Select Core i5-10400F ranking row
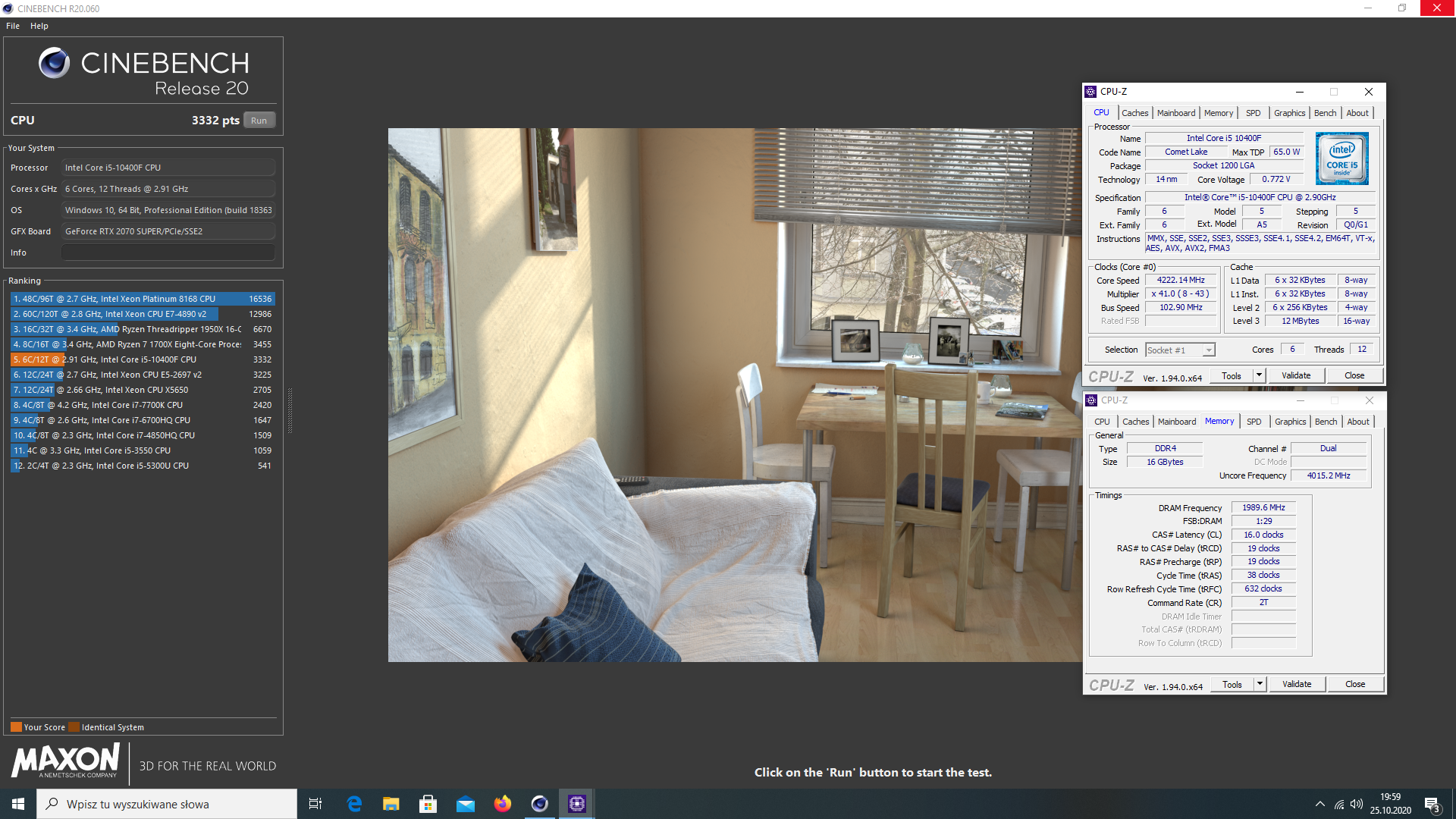Image resolution: width=1456 pixels, height=819 pixels. [x=143, y=359]
